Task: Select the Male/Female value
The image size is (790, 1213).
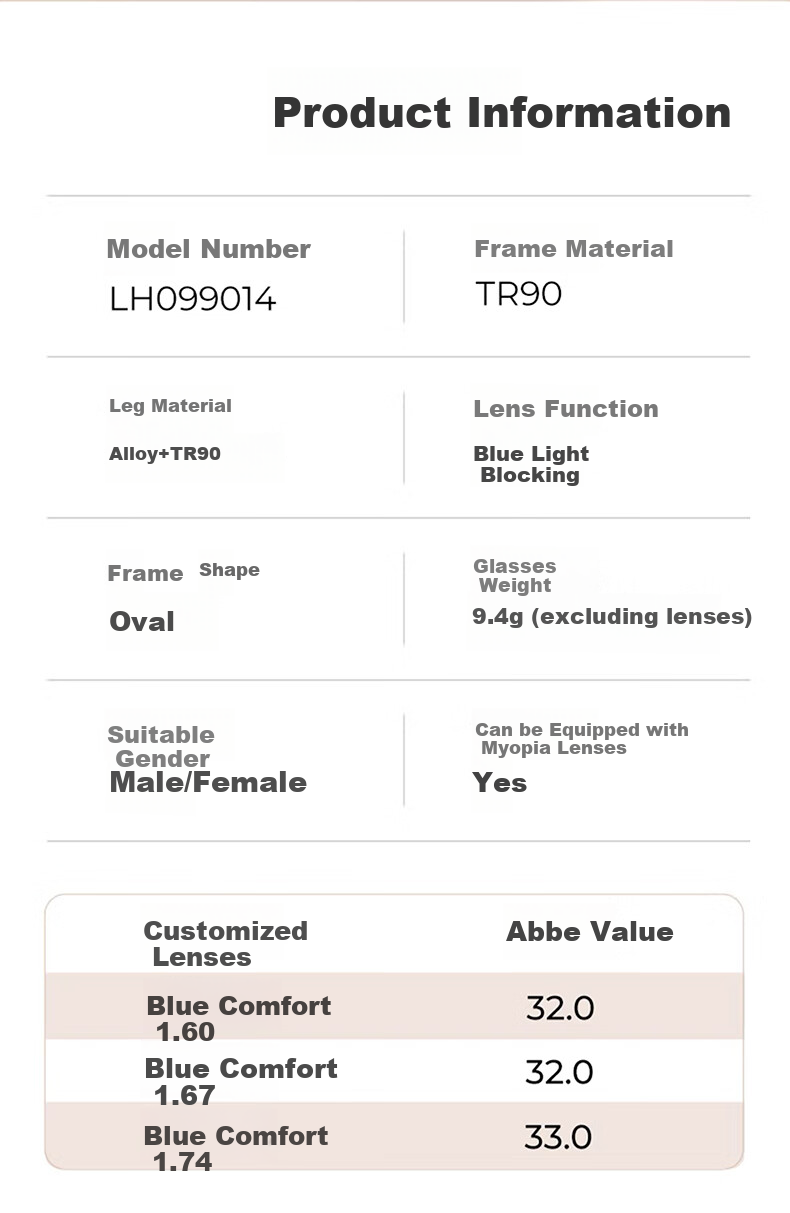Action: 208,783
